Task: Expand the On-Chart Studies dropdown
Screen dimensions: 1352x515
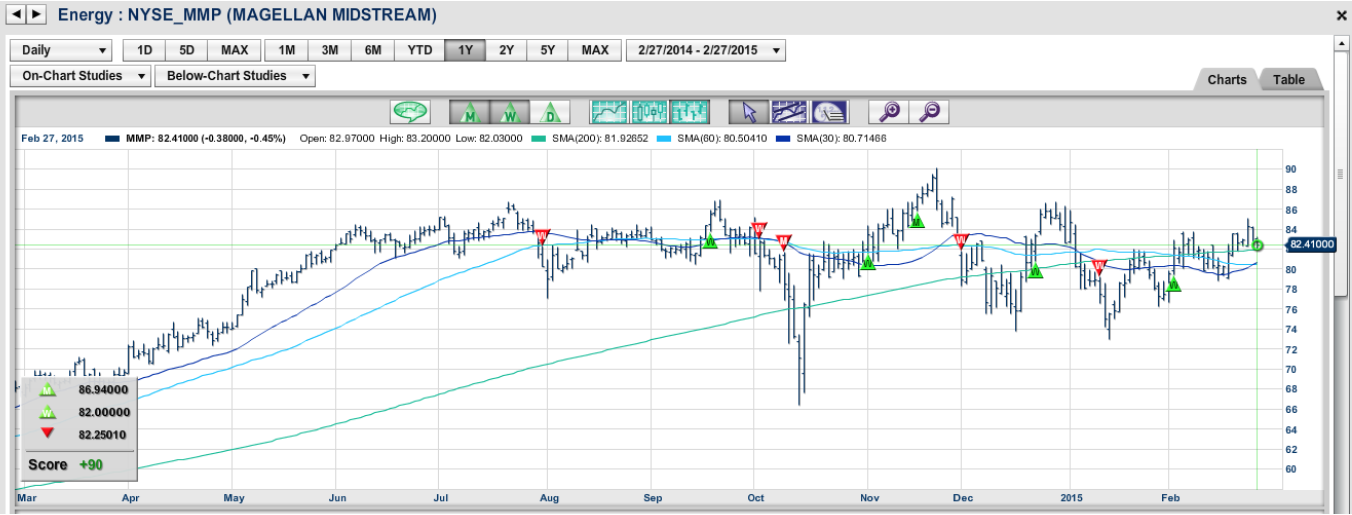Action: pyautogui.click(x=80, y=76)
